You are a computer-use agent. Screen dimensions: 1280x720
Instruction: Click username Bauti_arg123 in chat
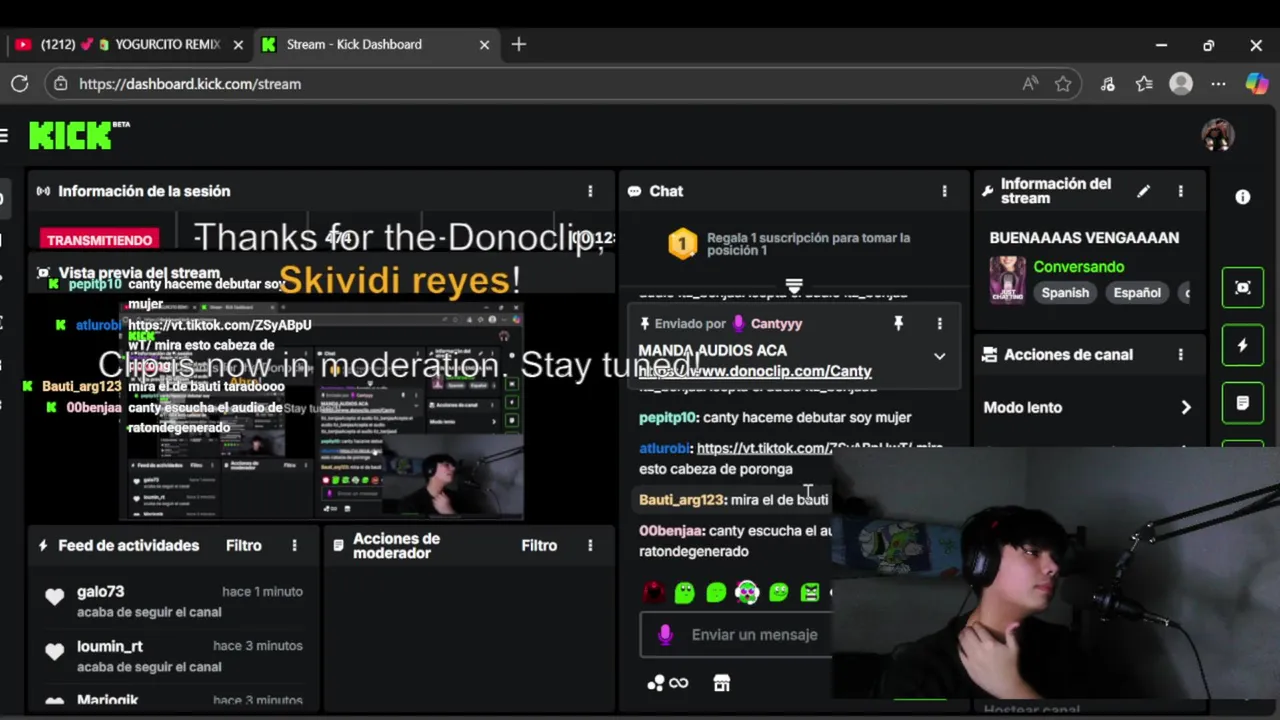[x=681, y=500]
